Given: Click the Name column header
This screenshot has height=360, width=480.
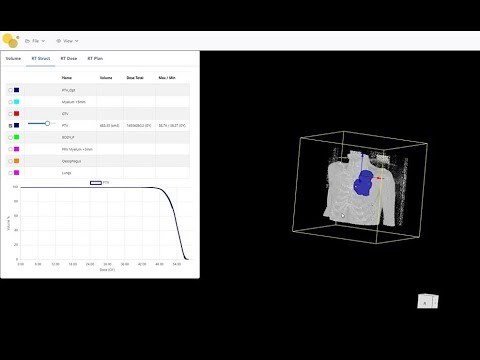Looking at the screenshot, I should (67, 78).
